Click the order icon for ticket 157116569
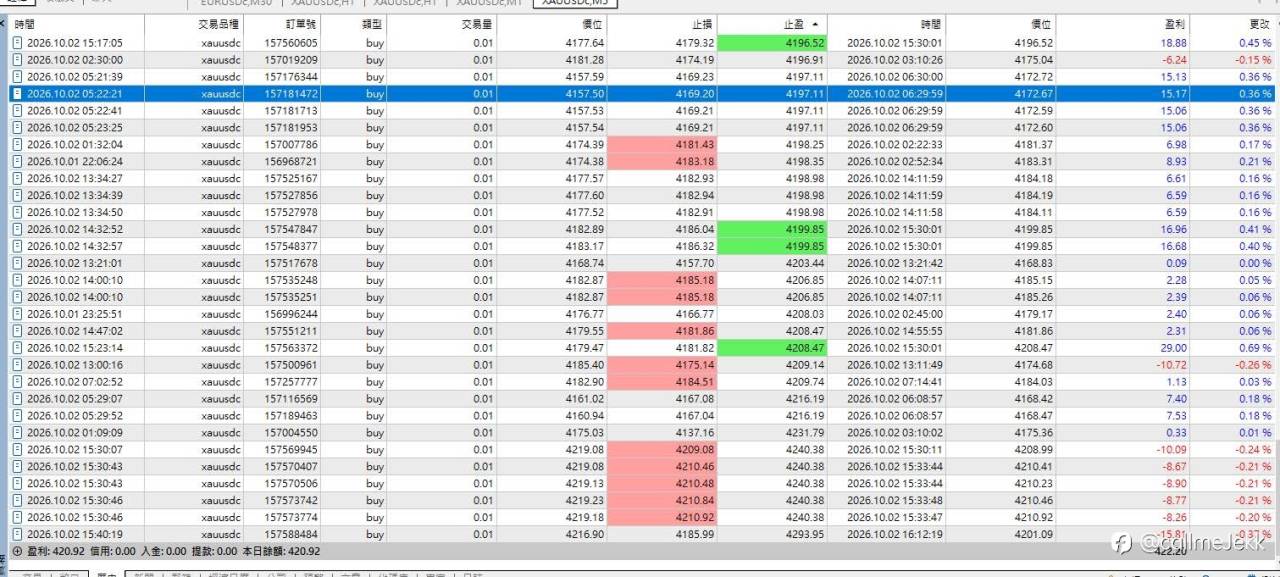Image resolution: width=1280 pixels, height=577 pixels. point(18,399)
